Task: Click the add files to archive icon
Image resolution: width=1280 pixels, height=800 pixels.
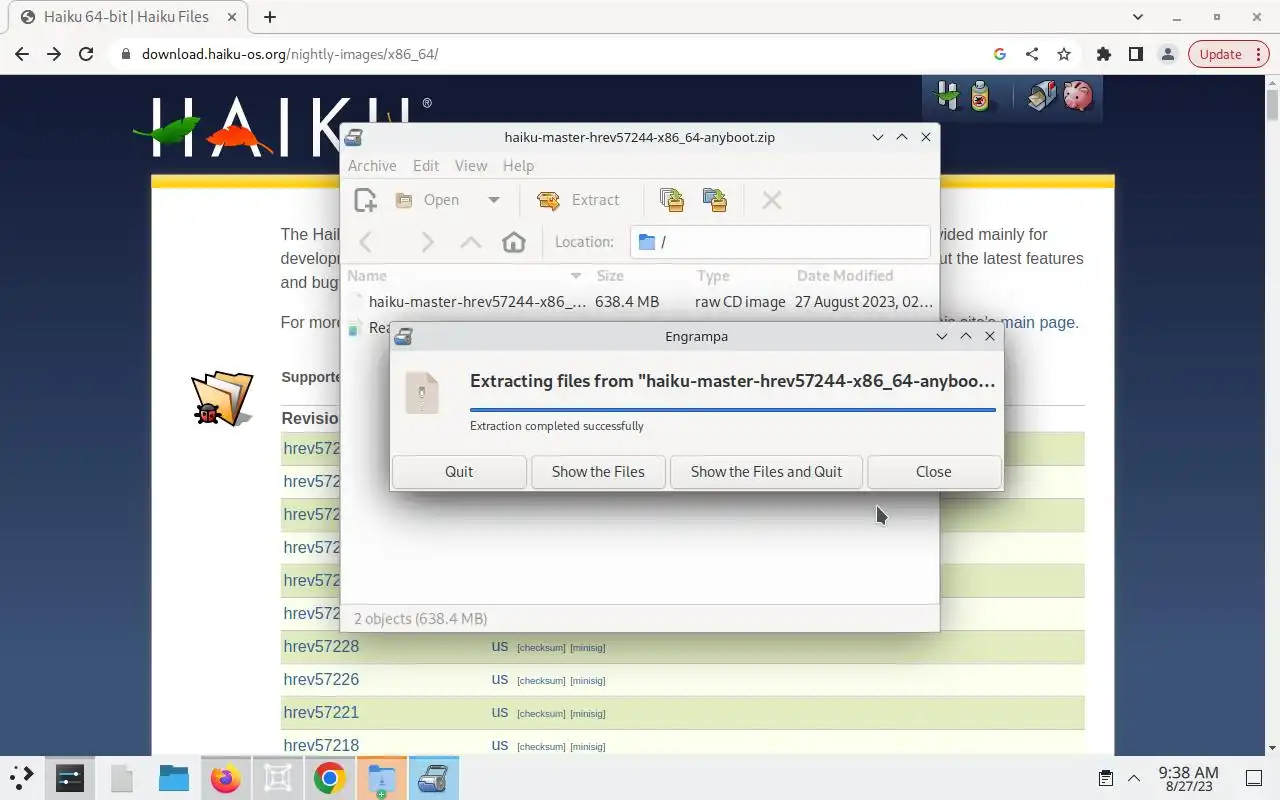Action: 672,200
